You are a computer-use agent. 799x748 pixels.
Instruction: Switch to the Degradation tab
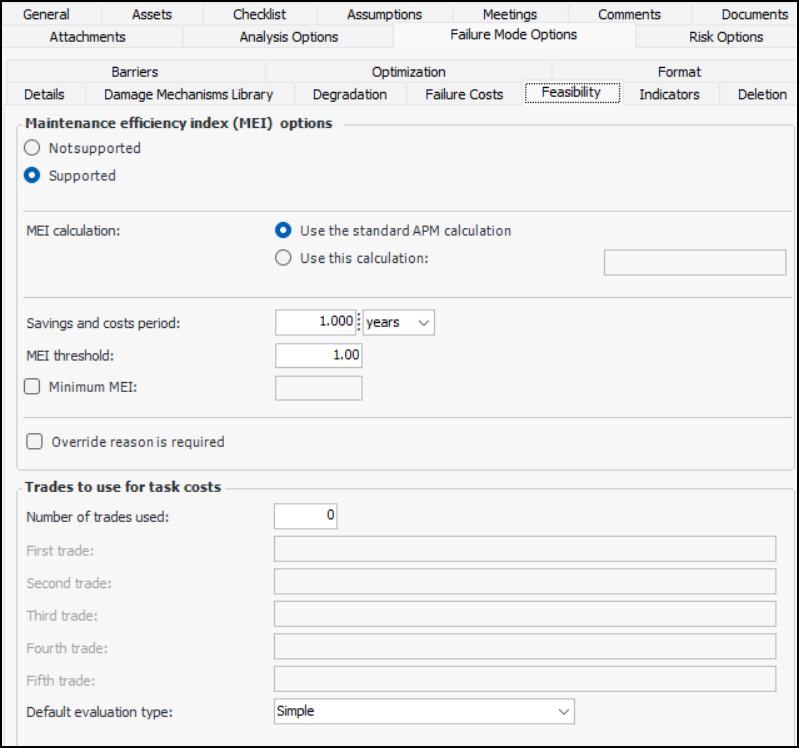pos(349,94)
